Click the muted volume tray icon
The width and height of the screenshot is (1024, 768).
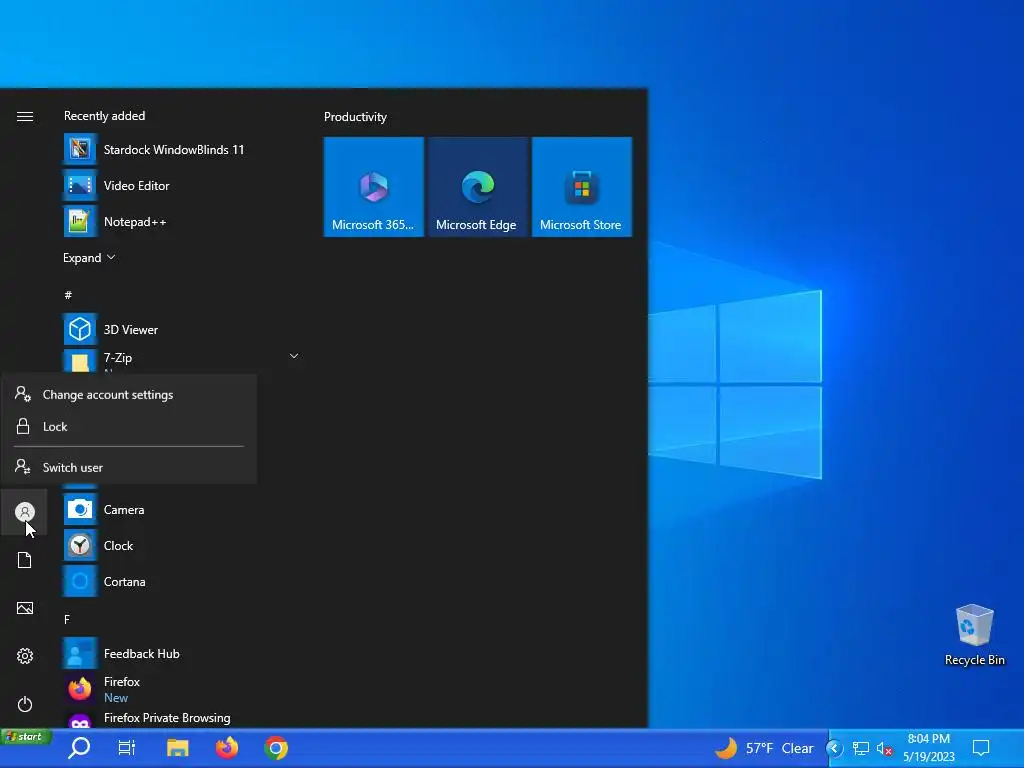click(x=884, y=748)
